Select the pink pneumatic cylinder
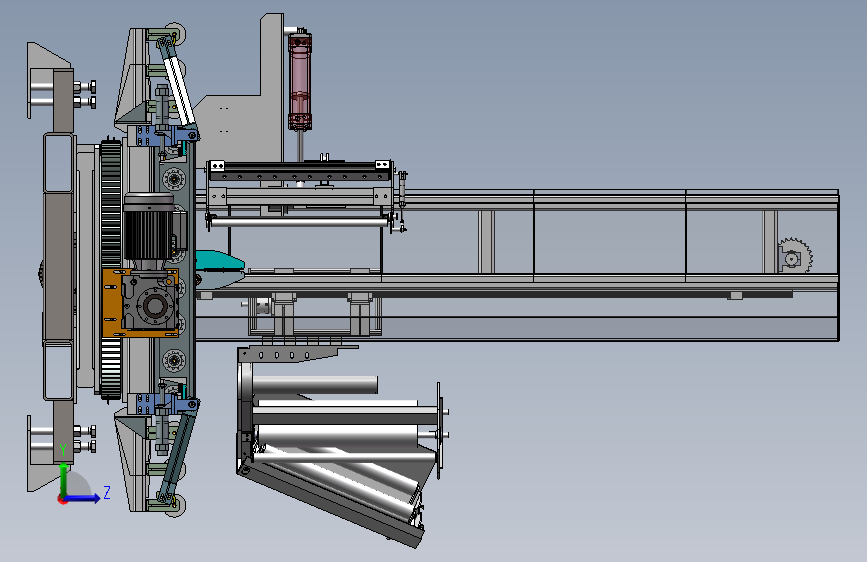 coord(300,82)
